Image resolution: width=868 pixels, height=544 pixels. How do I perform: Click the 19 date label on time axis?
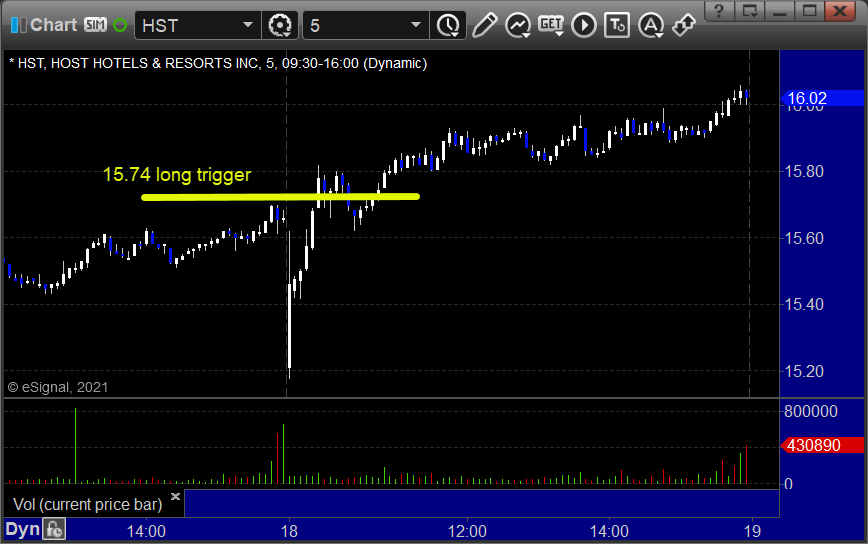pos(752,531)
